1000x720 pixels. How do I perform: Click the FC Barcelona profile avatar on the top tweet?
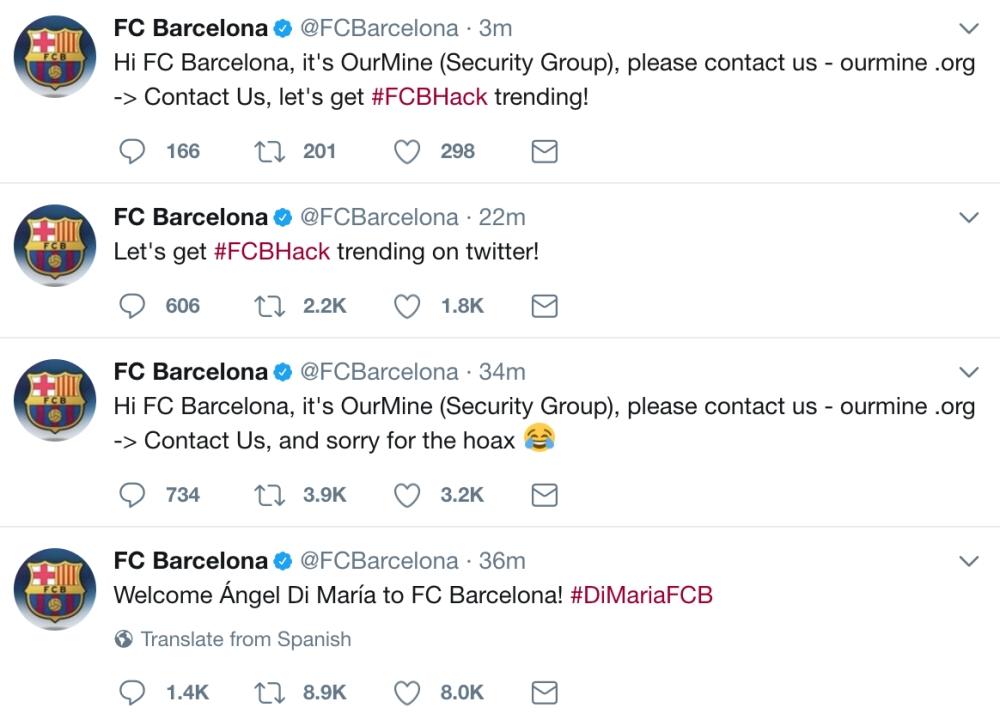51,50
